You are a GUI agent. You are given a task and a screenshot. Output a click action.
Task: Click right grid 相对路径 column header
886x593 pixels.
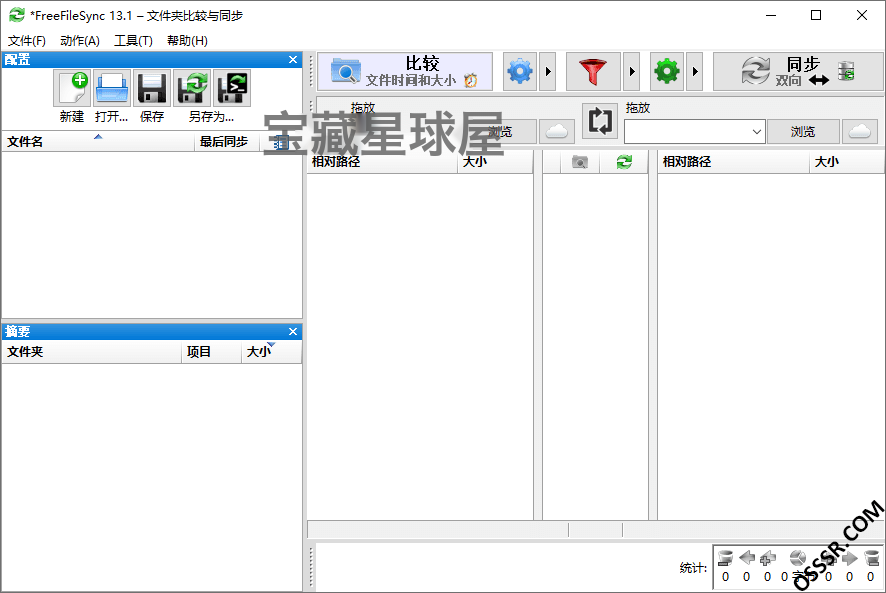click(733, 162)
